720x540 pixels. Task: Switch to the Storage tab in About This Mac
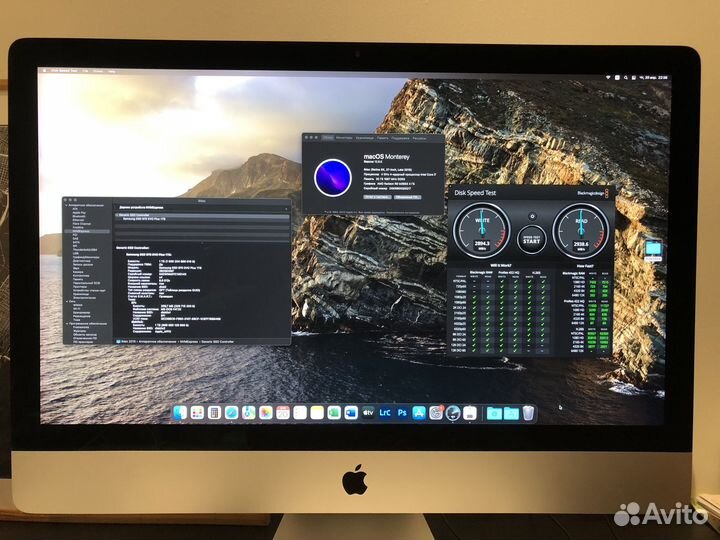[x=365, y=138]
